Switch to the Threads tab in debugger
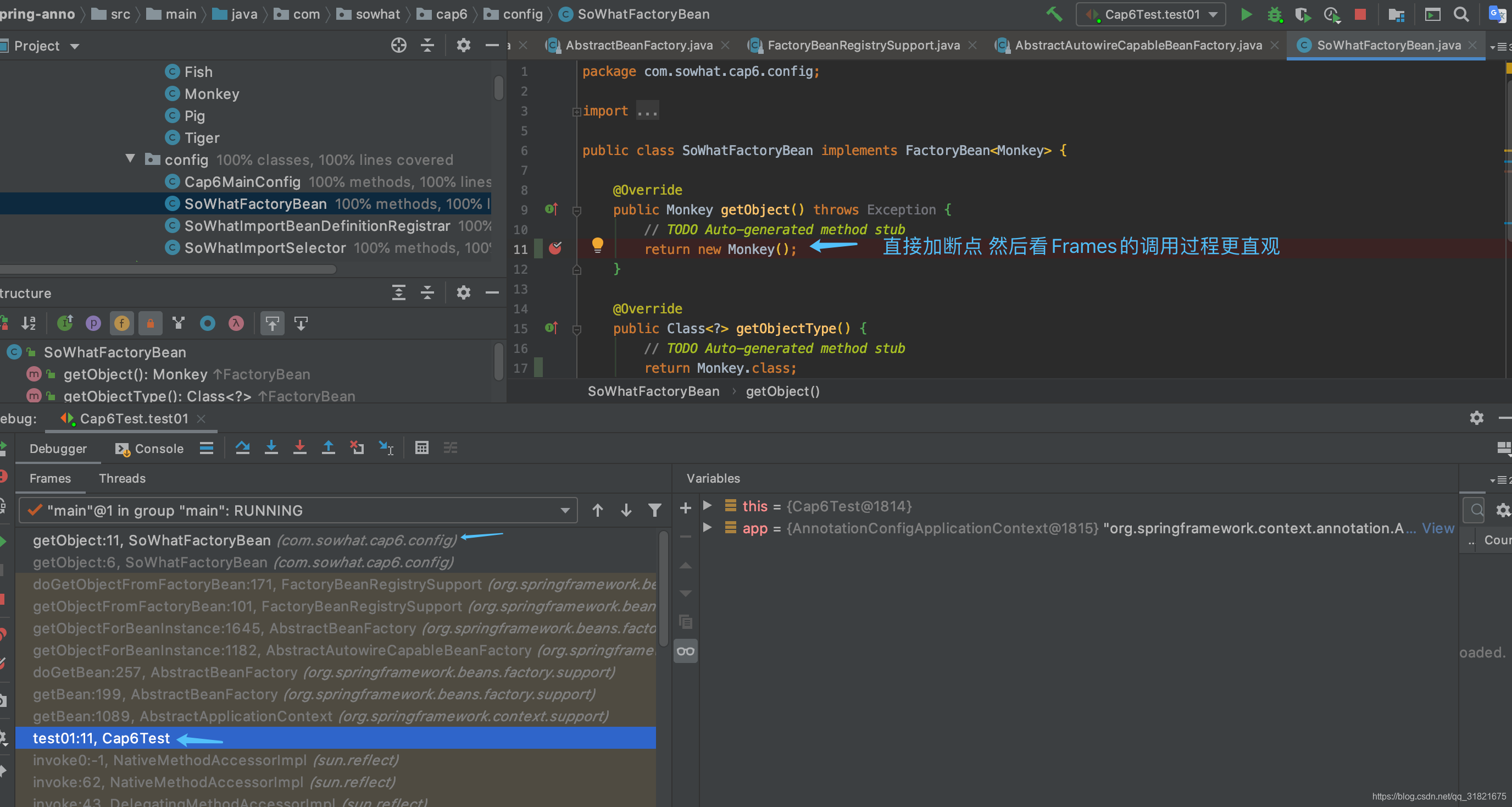 [x=122, y=478]
